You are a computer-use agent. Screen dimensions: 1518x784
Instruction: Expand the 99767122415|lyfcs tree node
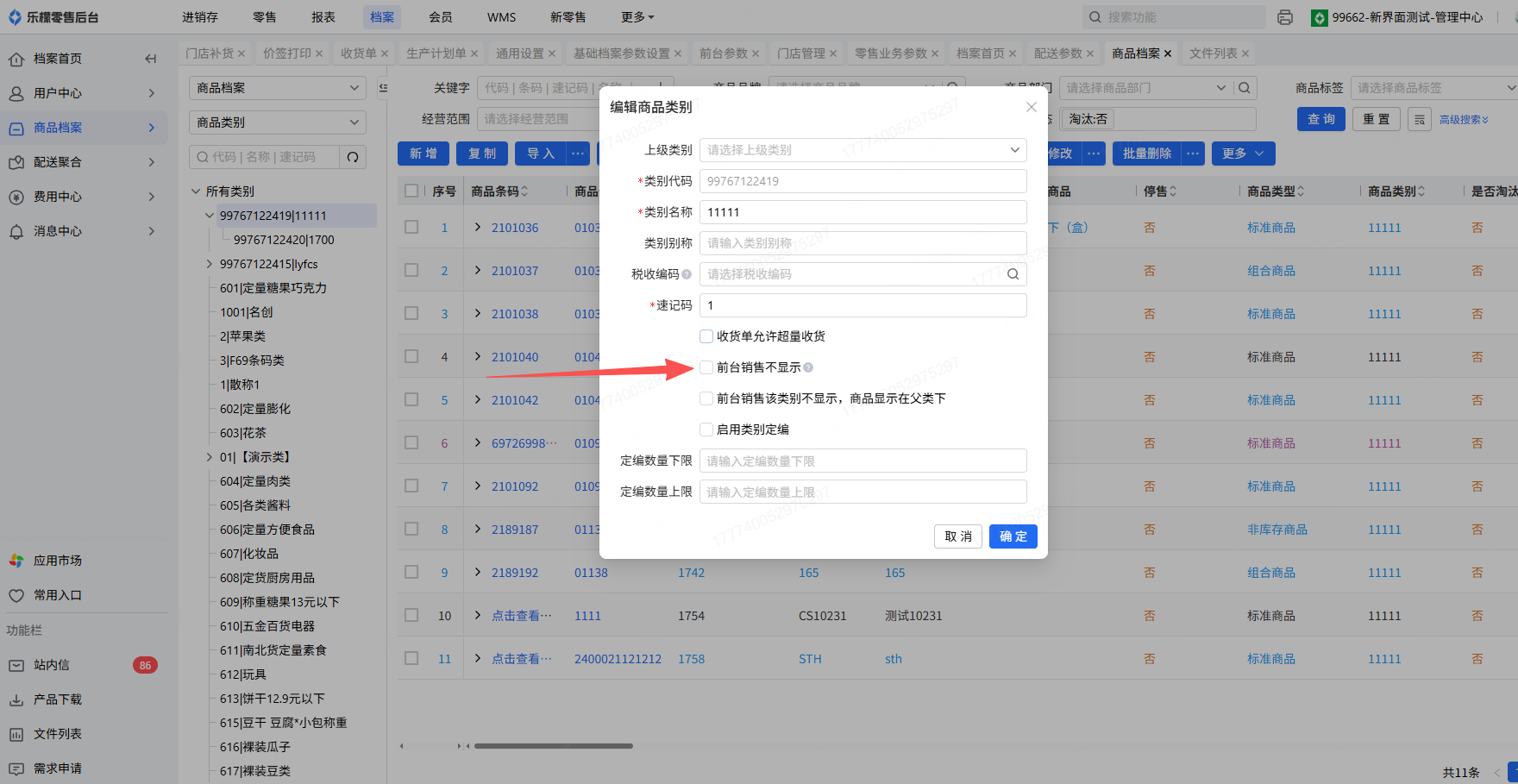point(209,264)
